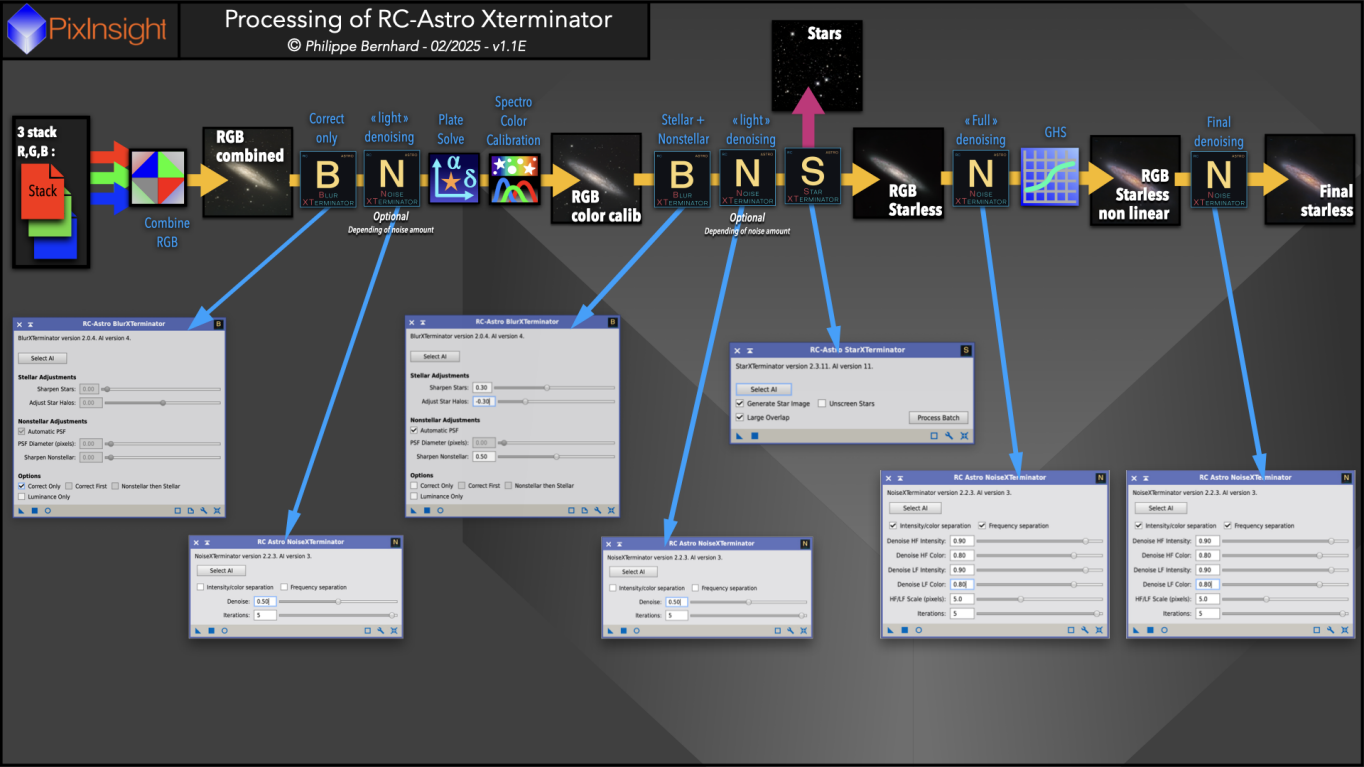Viewport: 1364px width, 767px height.
Task: Click the Apply square in StarXTerminator dialog
Action: pos(755,436)
